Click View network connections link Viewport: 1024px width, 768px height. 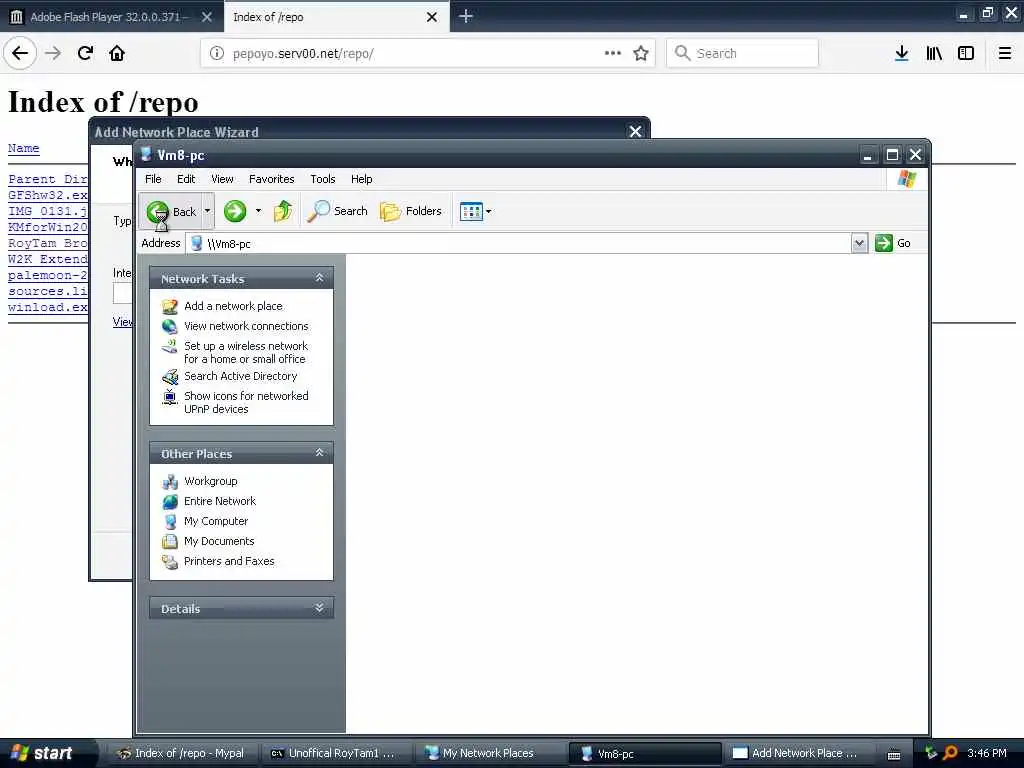(x=246, y=326)
